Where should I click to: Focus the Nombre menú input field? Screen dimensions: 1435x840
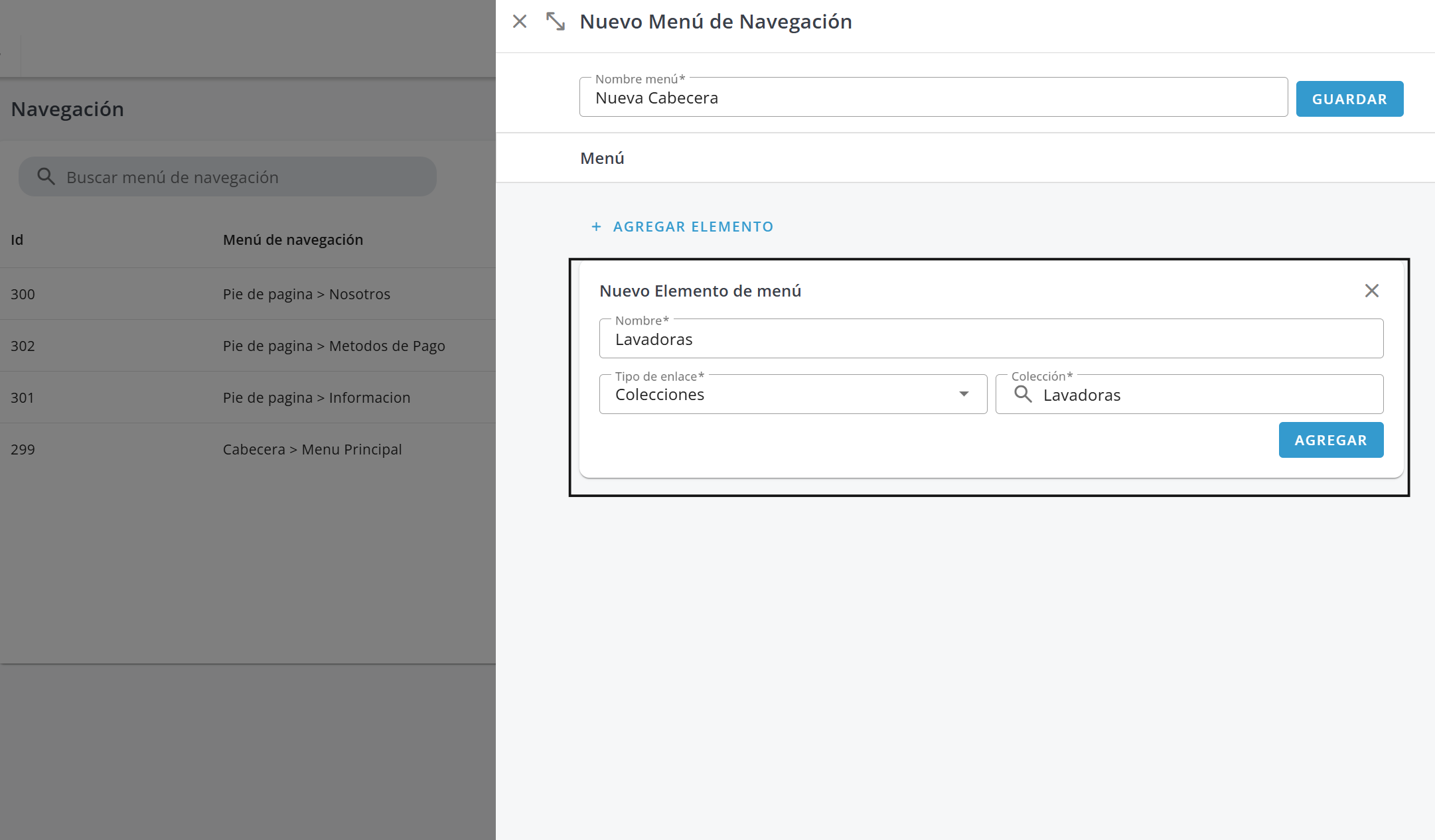click(x=933, y=98)
